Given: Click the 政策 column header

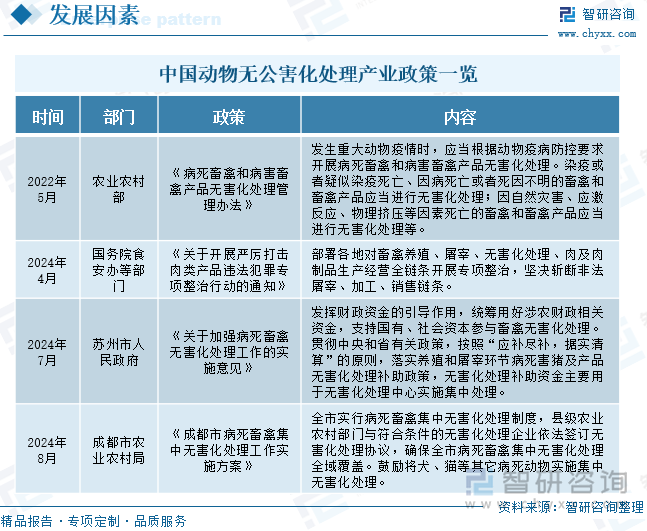Looking at the screenshot, I should coord(229,117).
